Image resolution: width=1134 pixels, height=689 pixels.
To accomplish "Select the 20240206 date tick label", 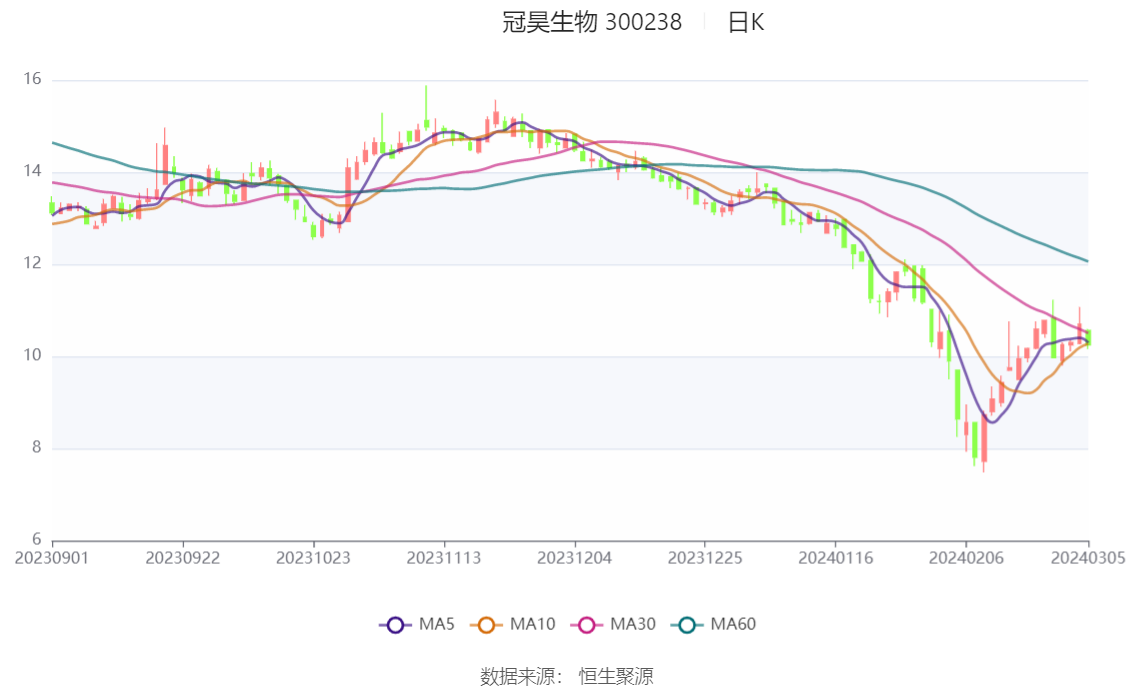I will coord(965,558).
